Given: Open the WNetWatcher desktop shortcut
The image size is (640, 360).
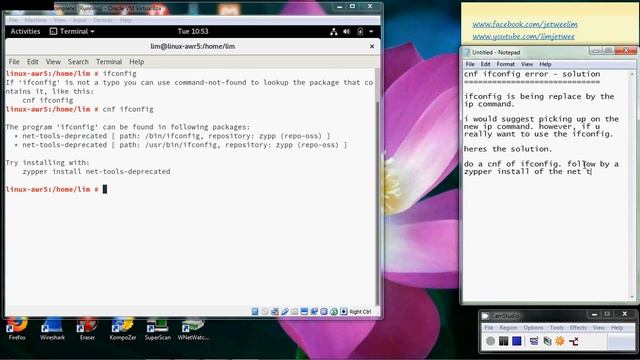Looking at the screenshot, I should (193, 329).
